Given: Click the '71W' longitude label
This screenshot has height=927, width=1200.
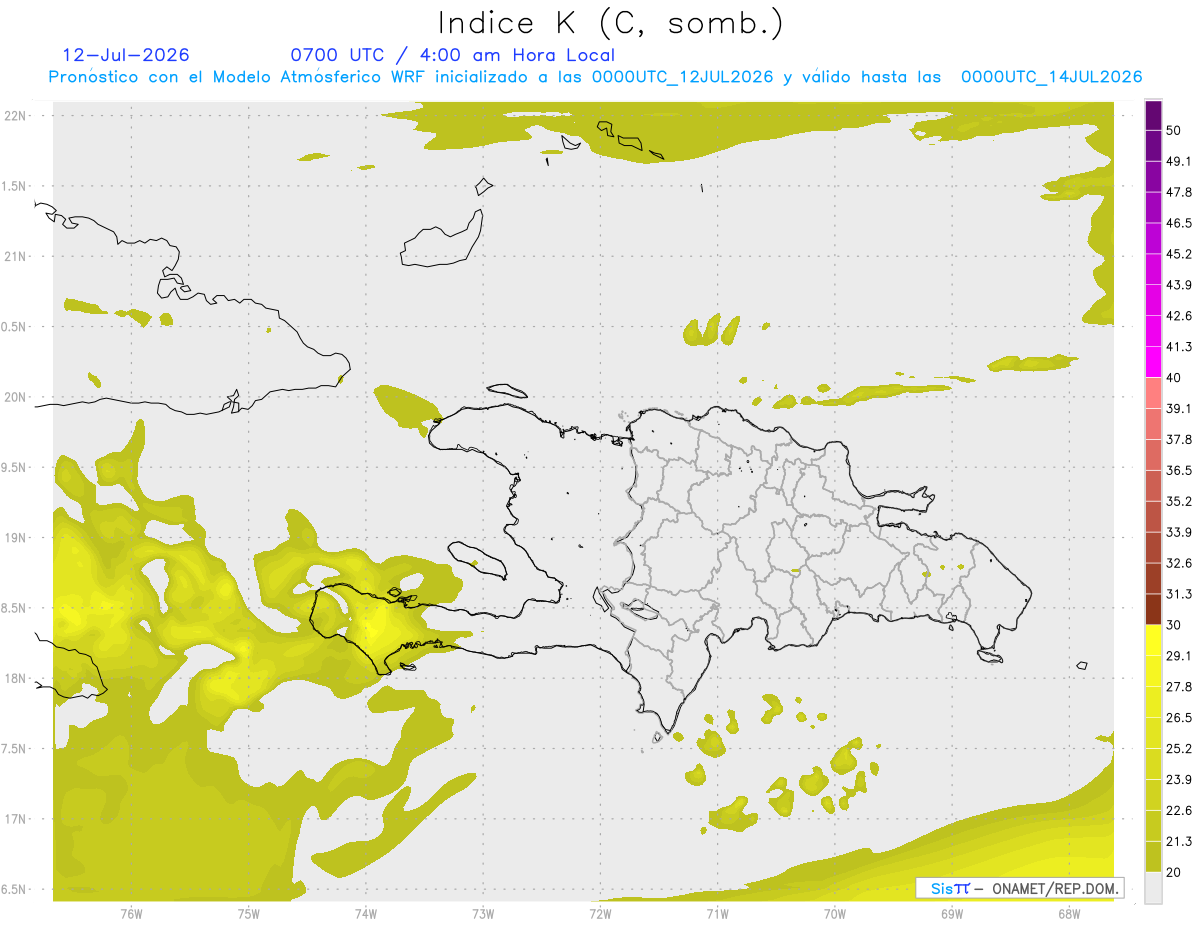Looking at the screenshot, I should point(717,913).
